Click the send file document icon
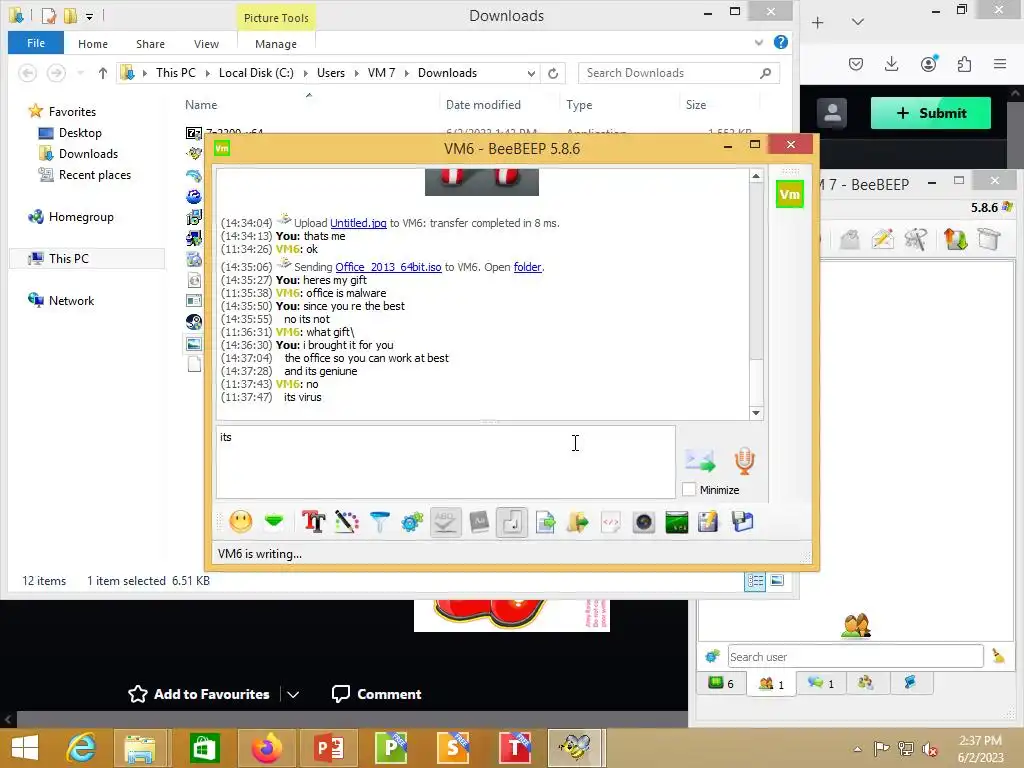The width and height of the screenshot is (1024, 768). 545,521
